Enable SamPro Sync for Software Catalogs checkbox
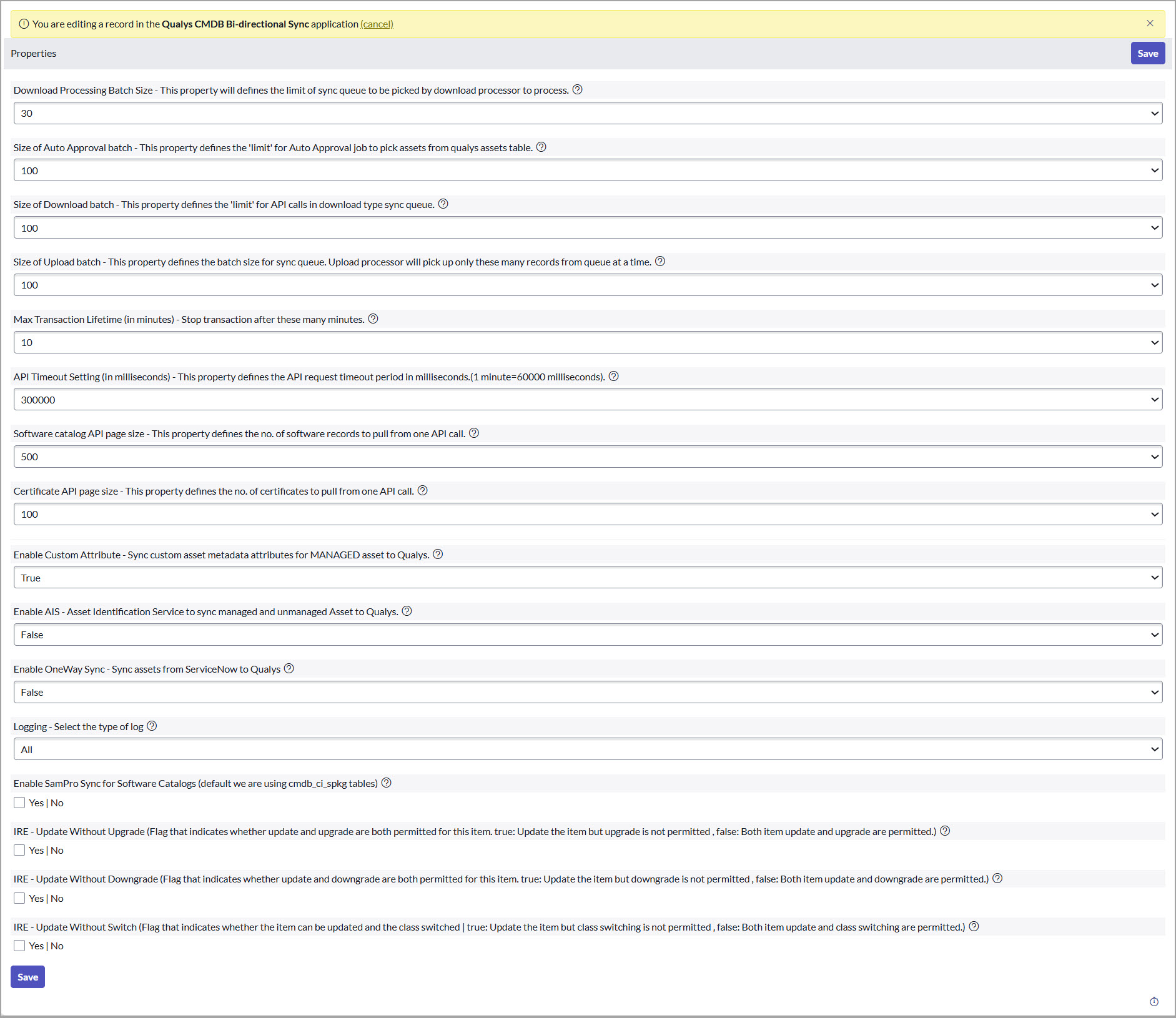The height and width of the screenshot is (1018, 1176). (x=19, y=803)
